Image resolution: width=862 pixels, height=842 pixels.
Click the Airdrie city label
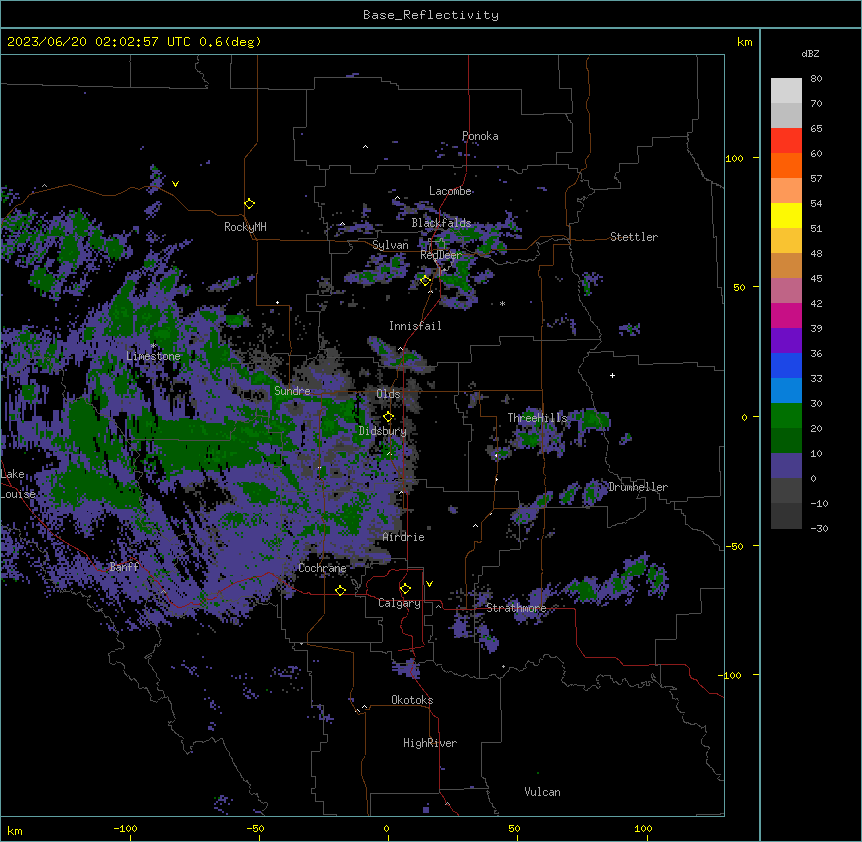pyautogui.click(x=404, y=537)
